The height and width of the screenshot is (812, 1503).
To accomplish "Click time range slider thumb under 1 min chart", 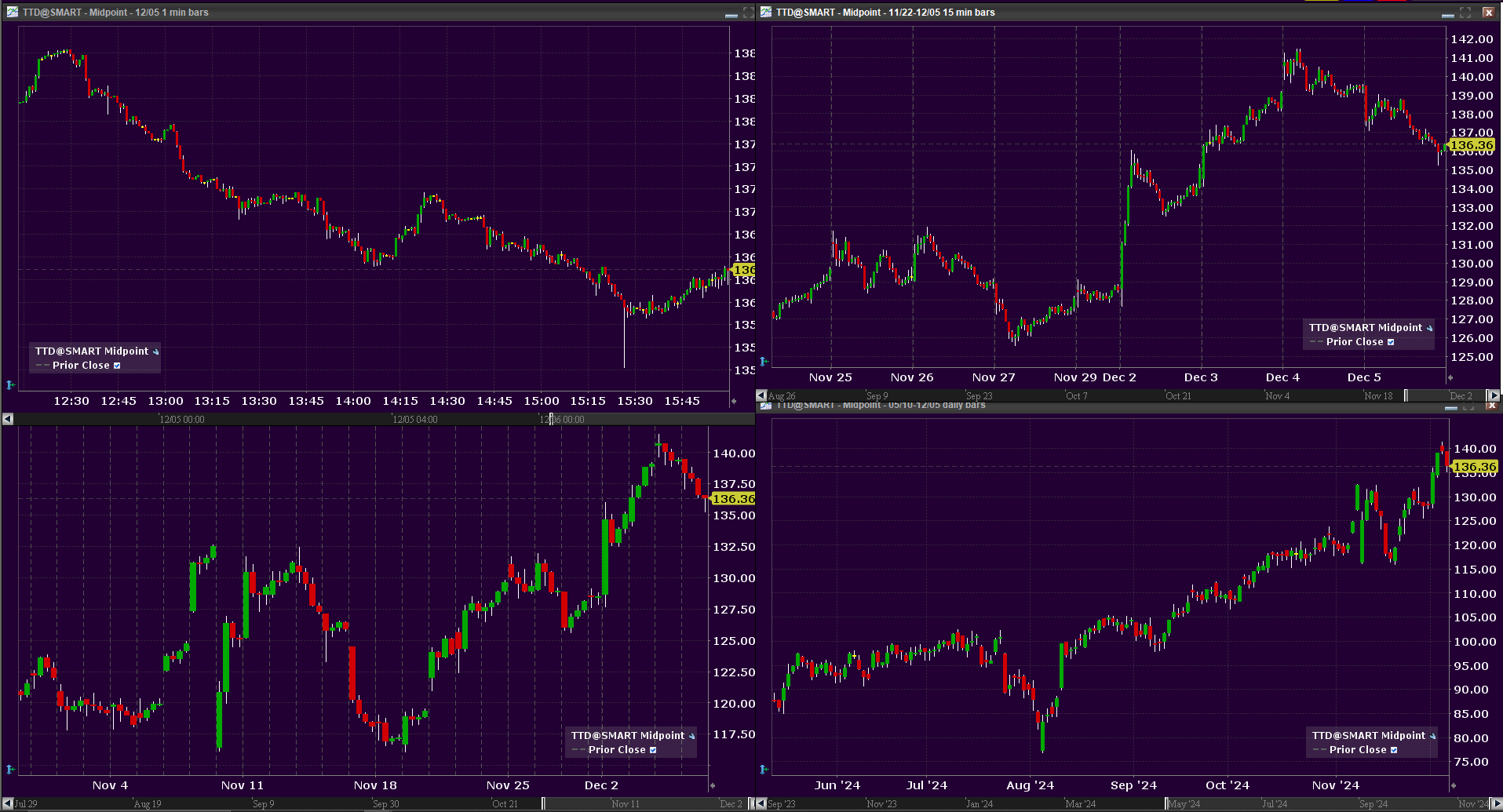I will pyautogui.click(x=551, y=419).
